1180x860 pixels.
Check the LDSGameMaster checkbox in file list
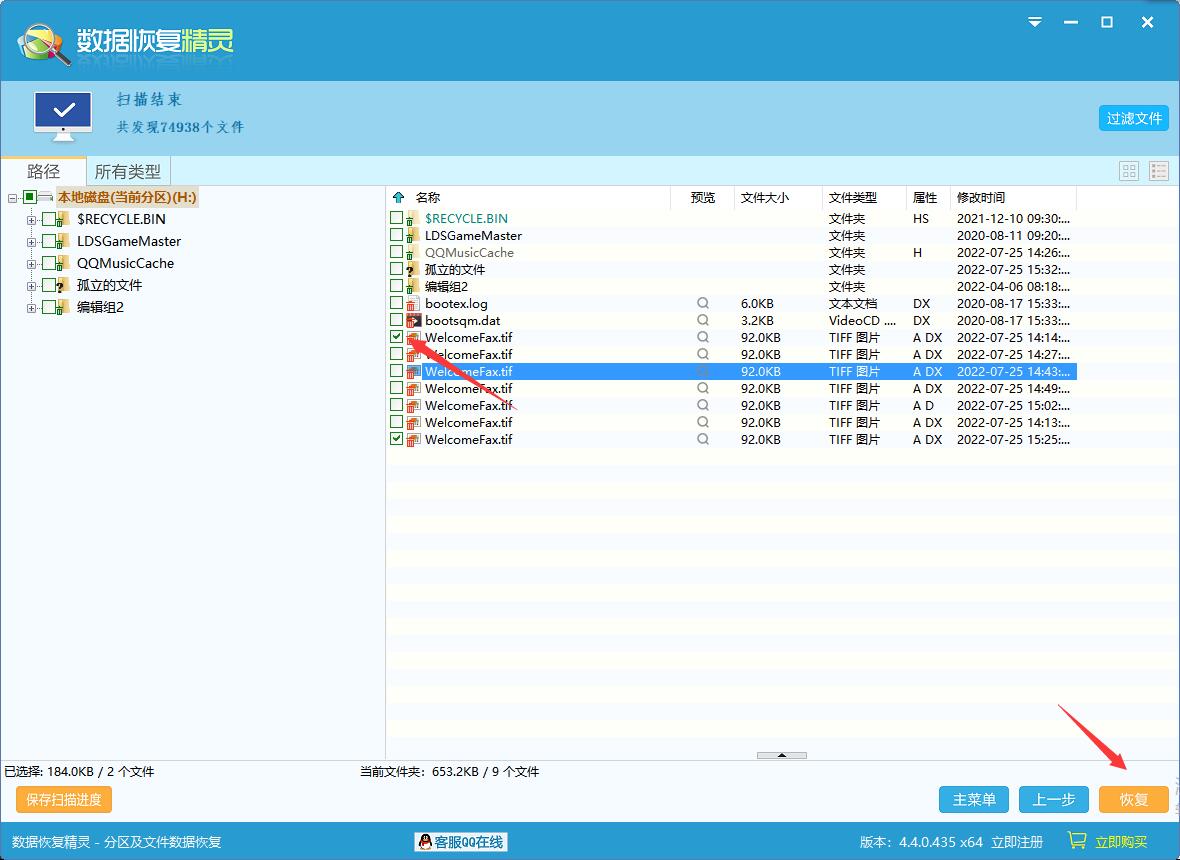click(397, 235)
